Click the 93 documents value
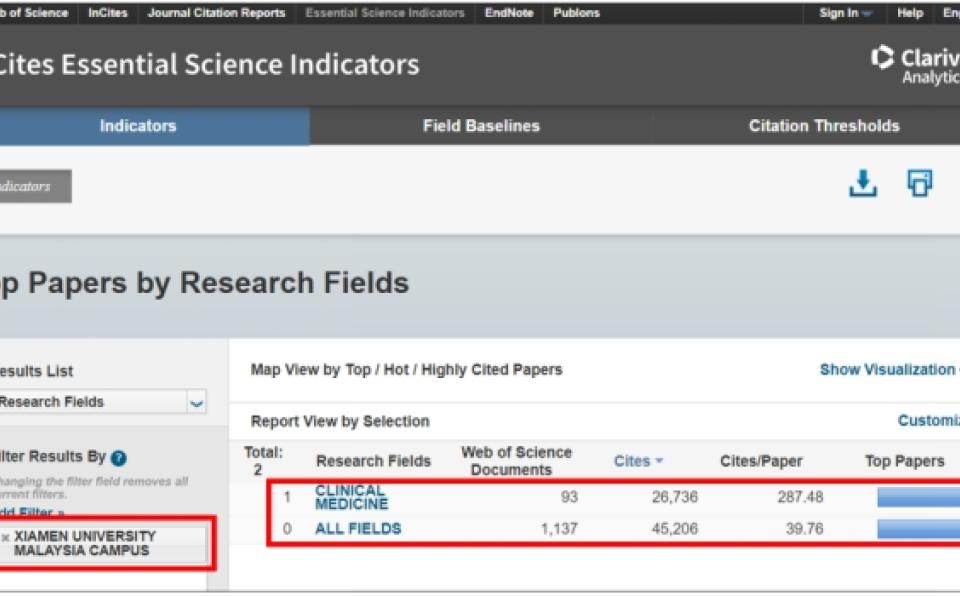960x596 pixels. 569,497
